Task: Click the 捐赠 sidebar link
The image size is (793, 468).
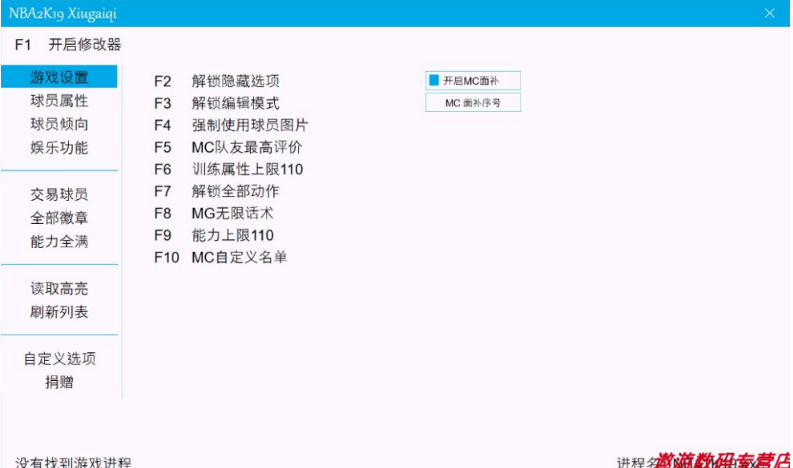Action: coord(59,382)
